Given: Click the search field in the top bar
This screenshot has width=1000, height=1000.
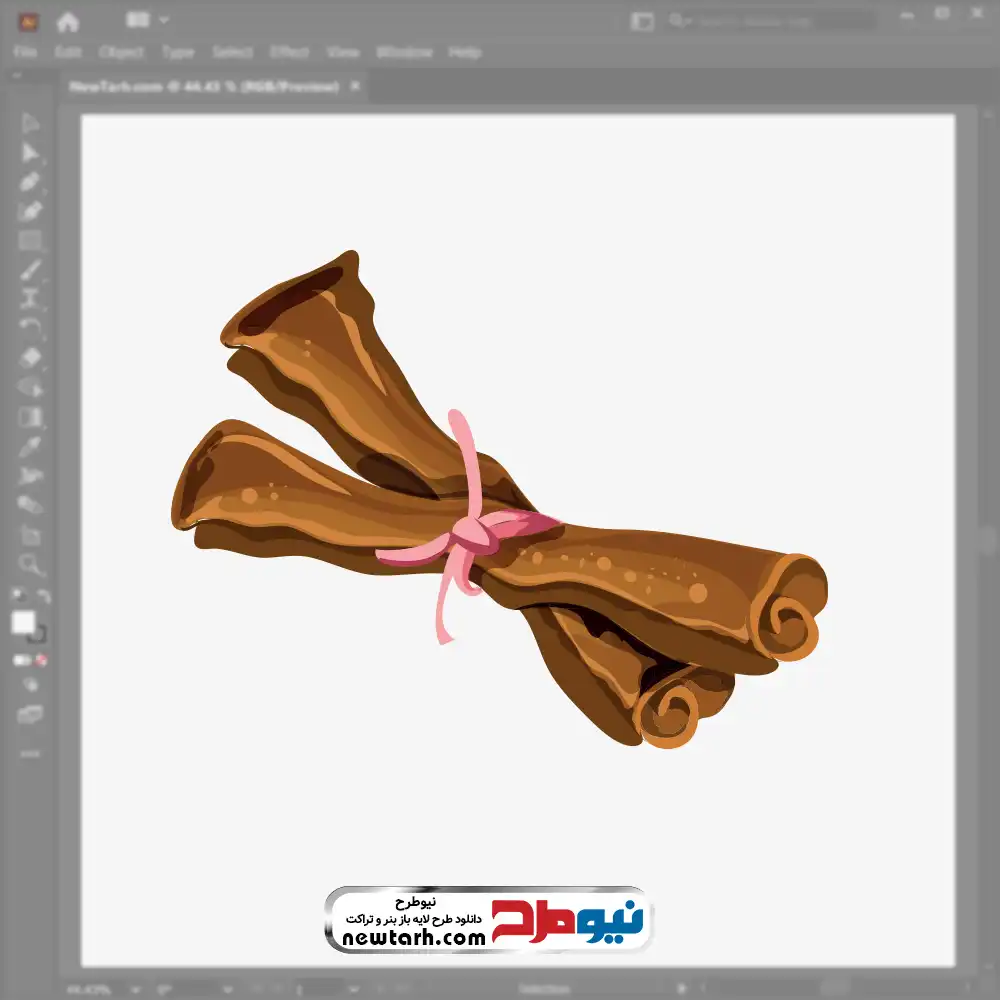Looking at the screenshot, I should (x=770, y=21).
